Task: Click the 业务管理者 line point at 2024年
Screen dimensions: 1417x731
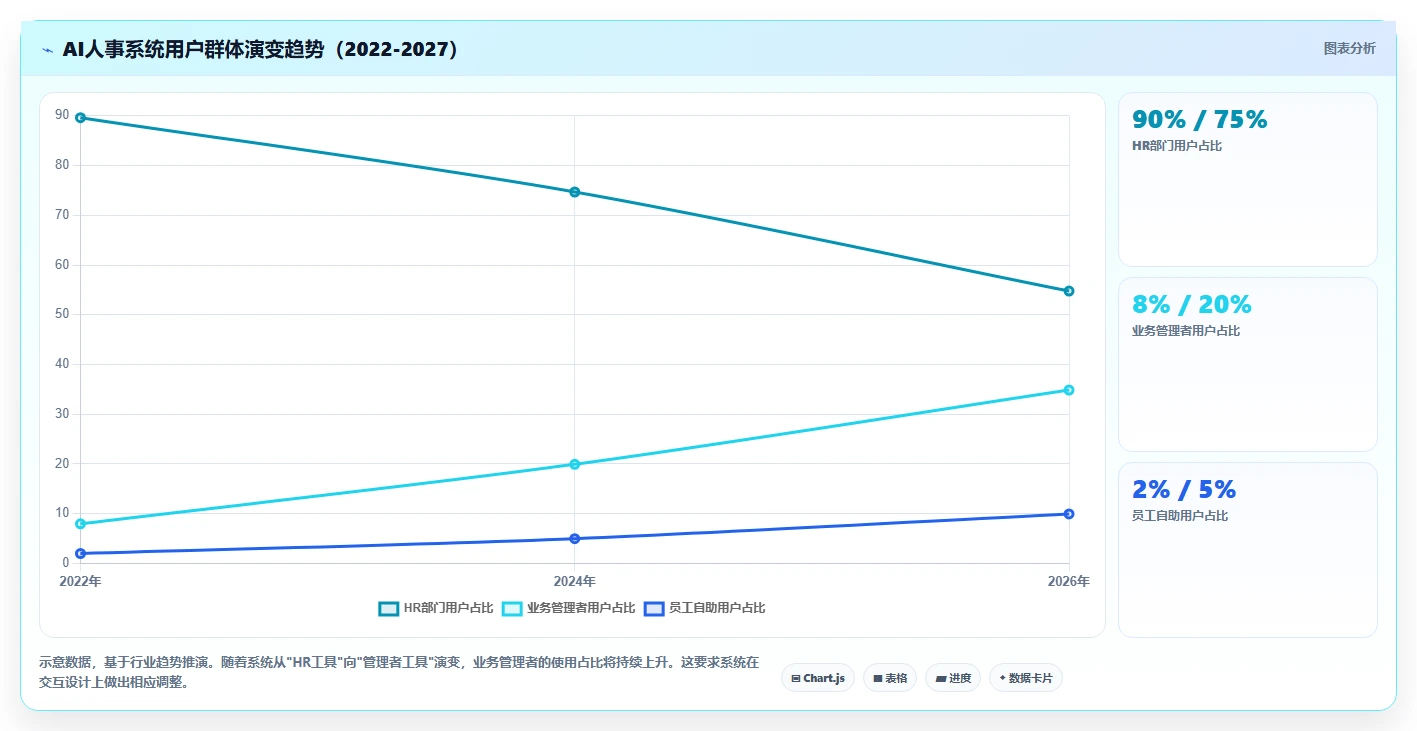Action: (575, 464)
